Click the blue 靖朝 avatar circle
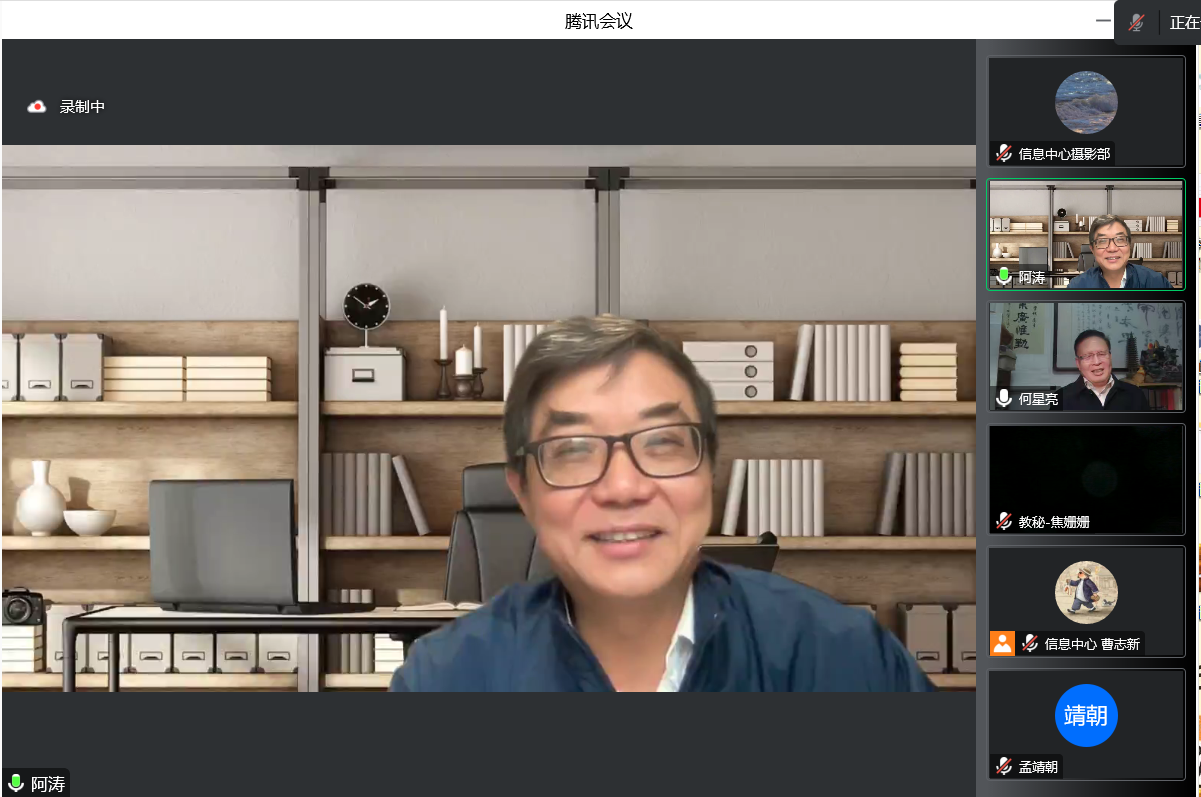 1086,715
